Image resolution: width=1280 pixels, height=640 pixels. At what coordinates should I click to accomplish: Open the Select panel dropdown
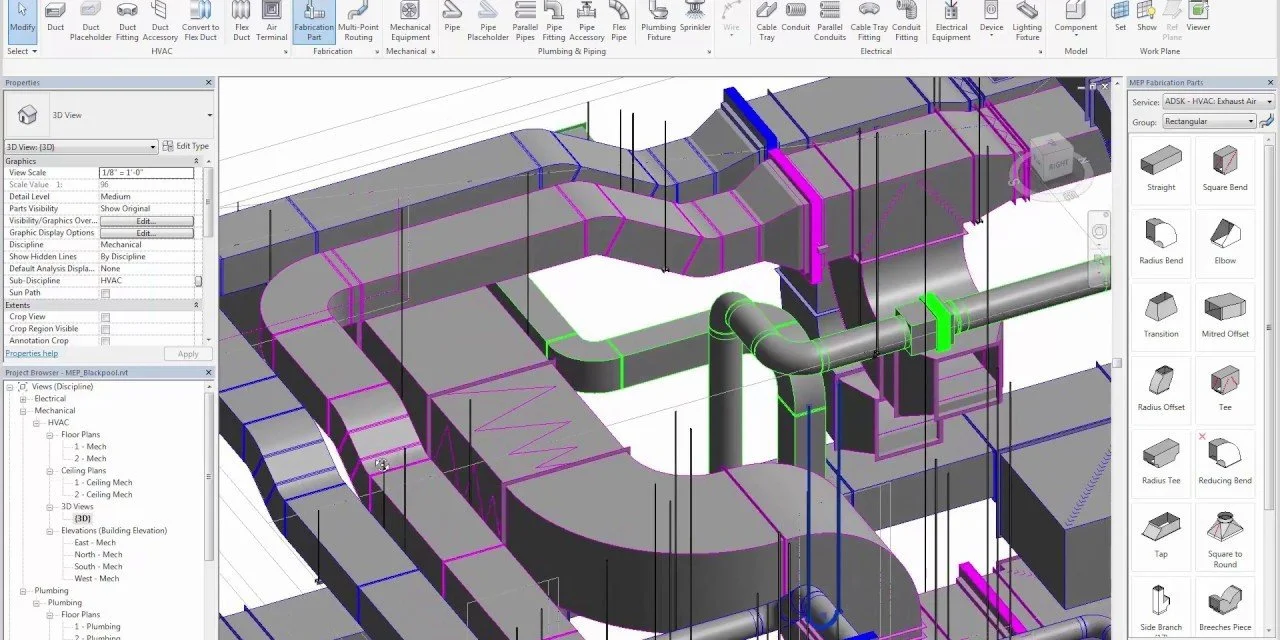pyautogui.click(x=22, y=51)
